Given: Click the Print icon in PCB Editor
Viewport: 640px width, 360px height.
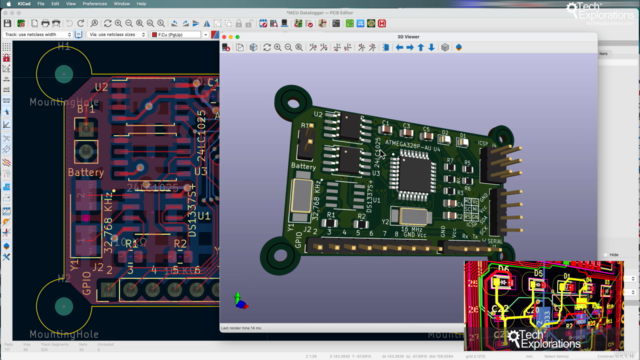Looking at the screenshot, I should (45, 24).
